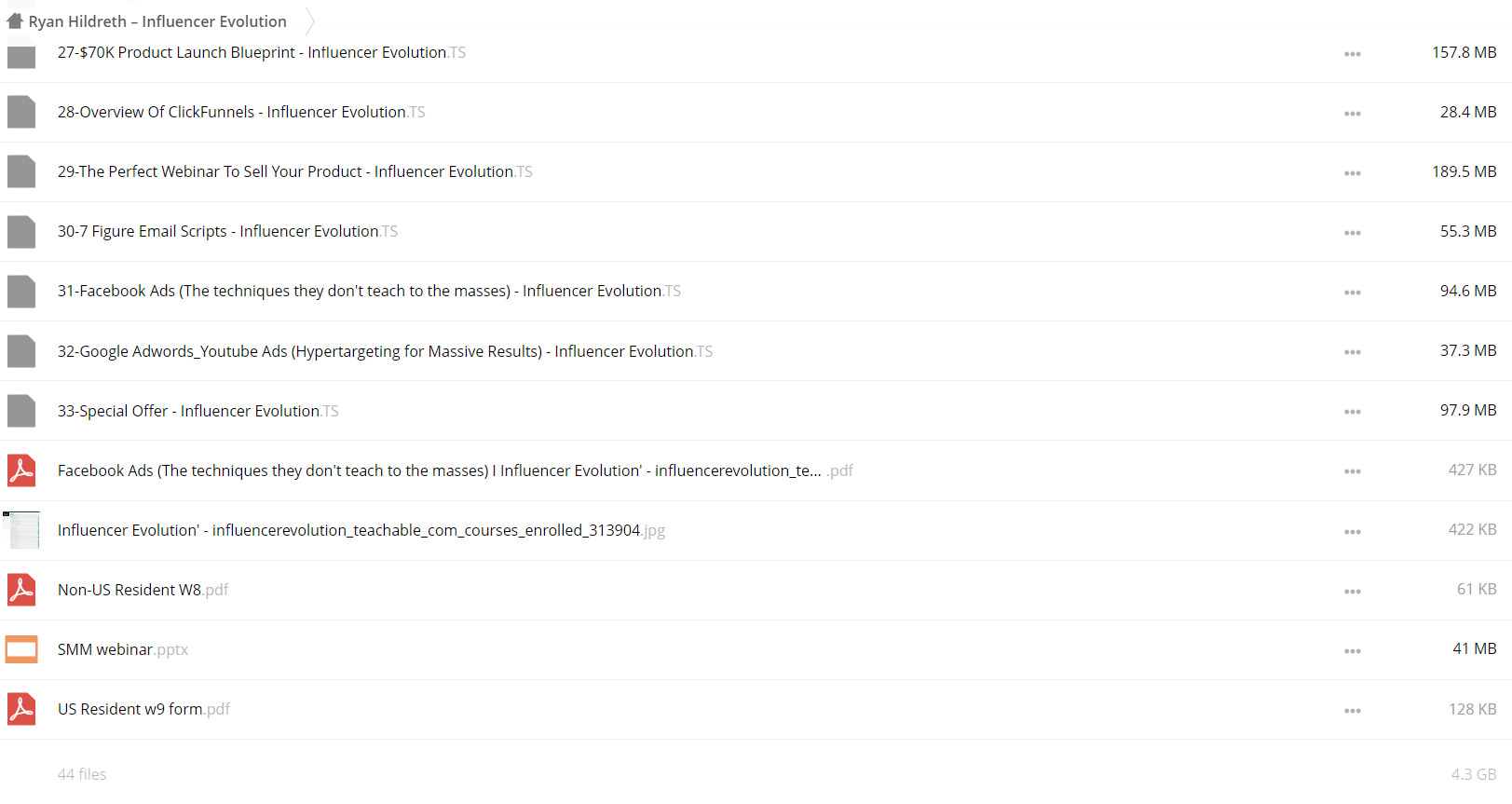The height and width of the screenshot is (804, 1512).
Task: Click the file icon for 30-7 Figure Email Scripts
Action: coord(21,231)
